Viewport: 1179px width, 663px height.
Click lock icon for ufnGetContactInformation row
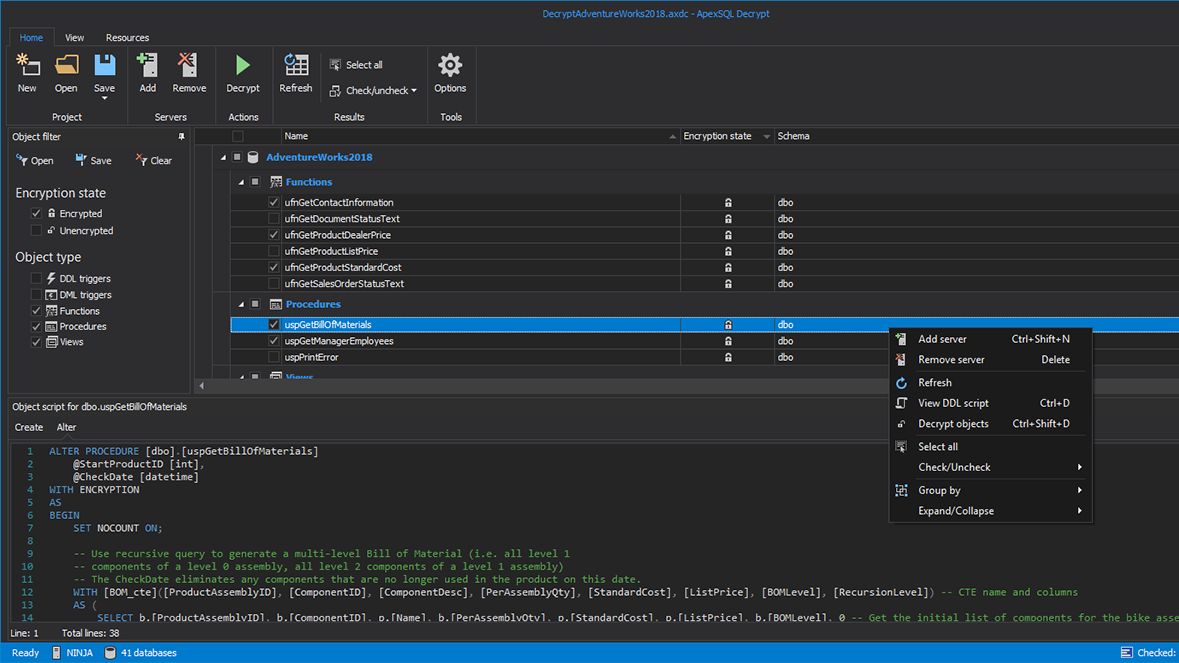tap(728, 203)
